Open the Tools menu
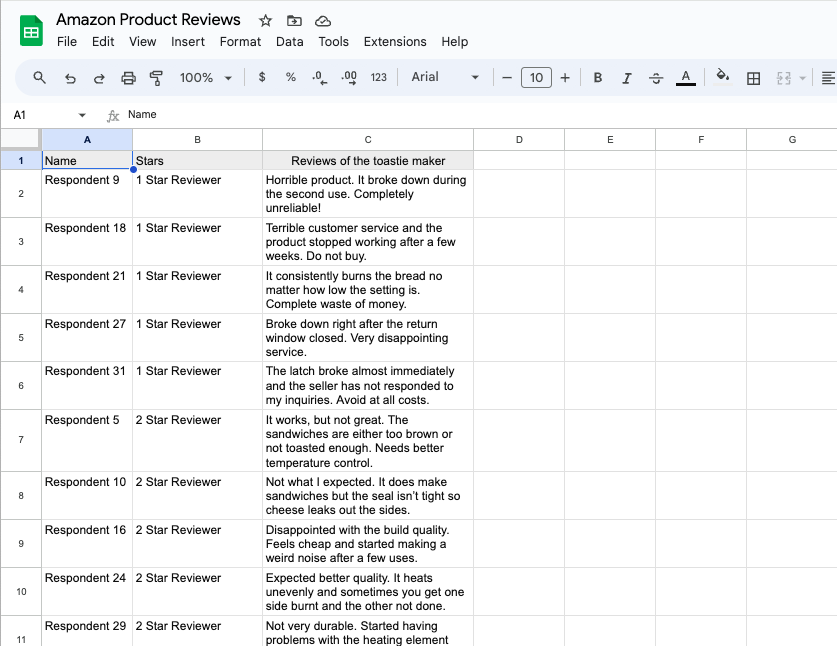This screenshot has height=646, width=837. point(334,42)
